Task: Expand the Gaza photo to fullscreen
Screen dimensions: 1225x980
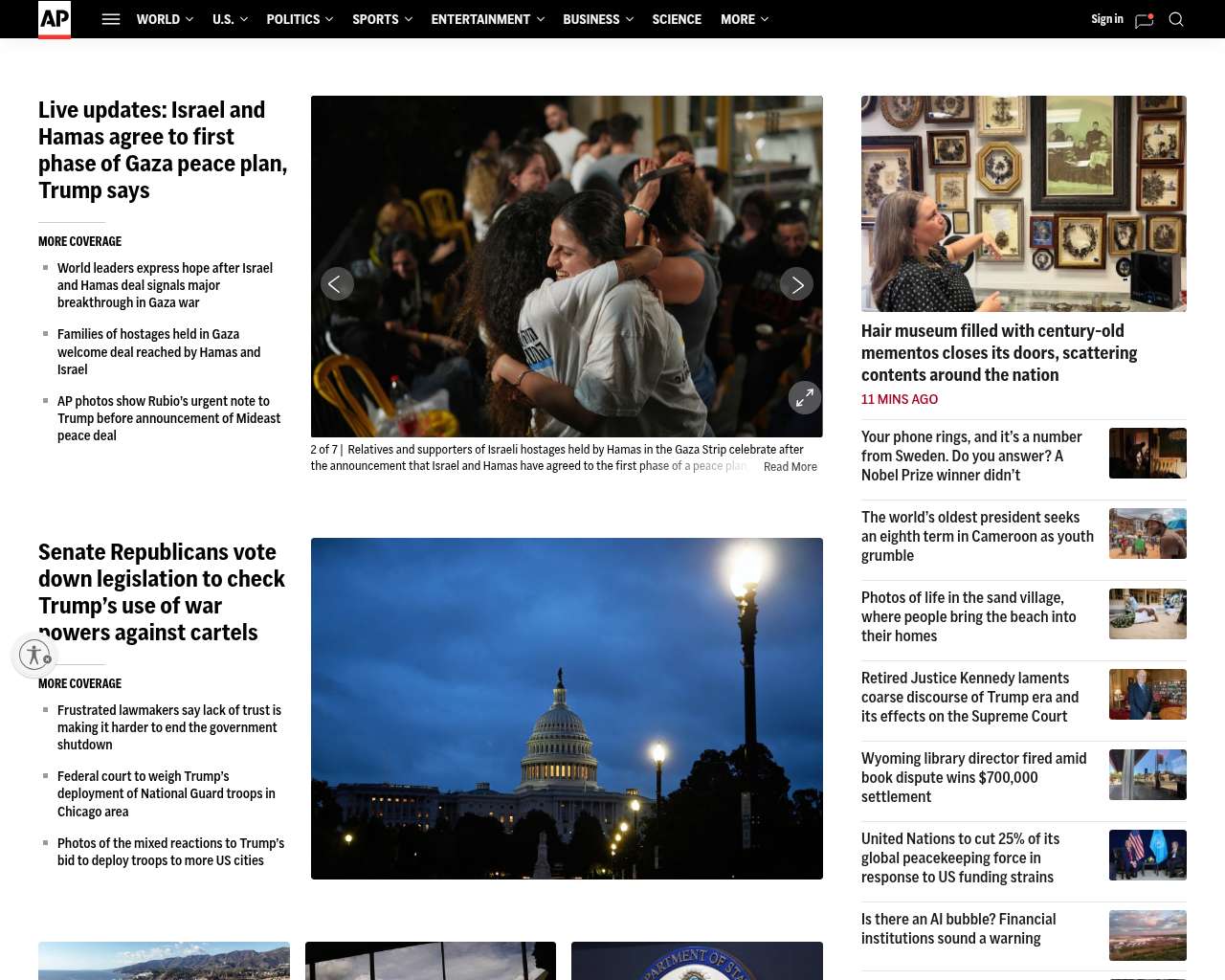Action: pyautogui.click(x=805, y=397)
